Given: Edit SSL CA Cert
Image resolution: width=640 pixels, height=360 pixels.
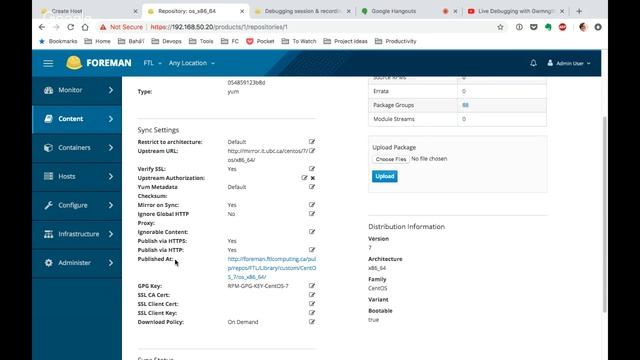Looking at the screenshot, I should (x=312, y=295).
